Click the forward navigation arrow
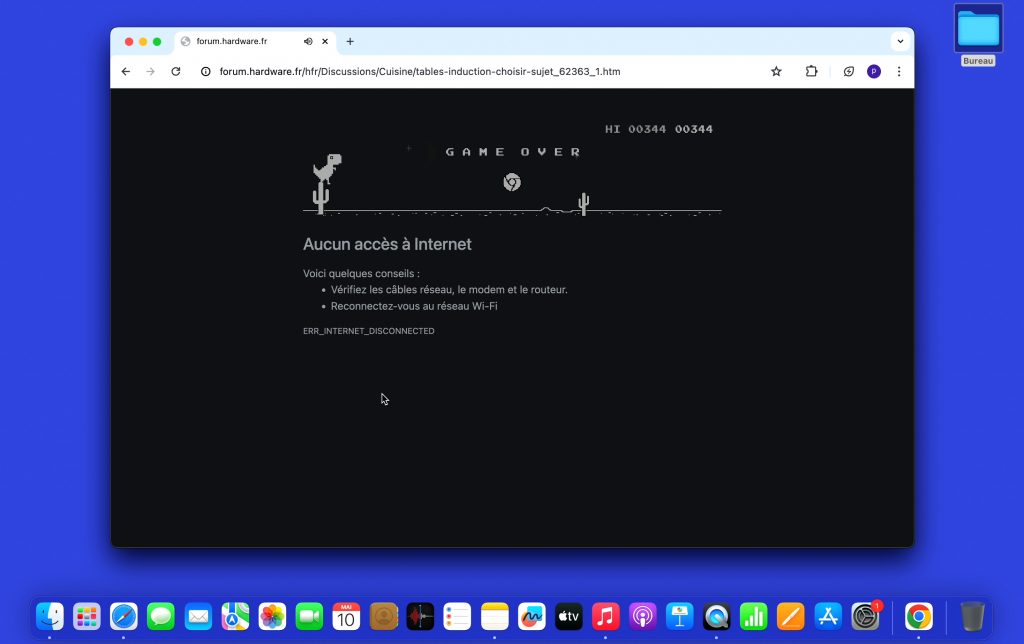 [x=151, y=72]
